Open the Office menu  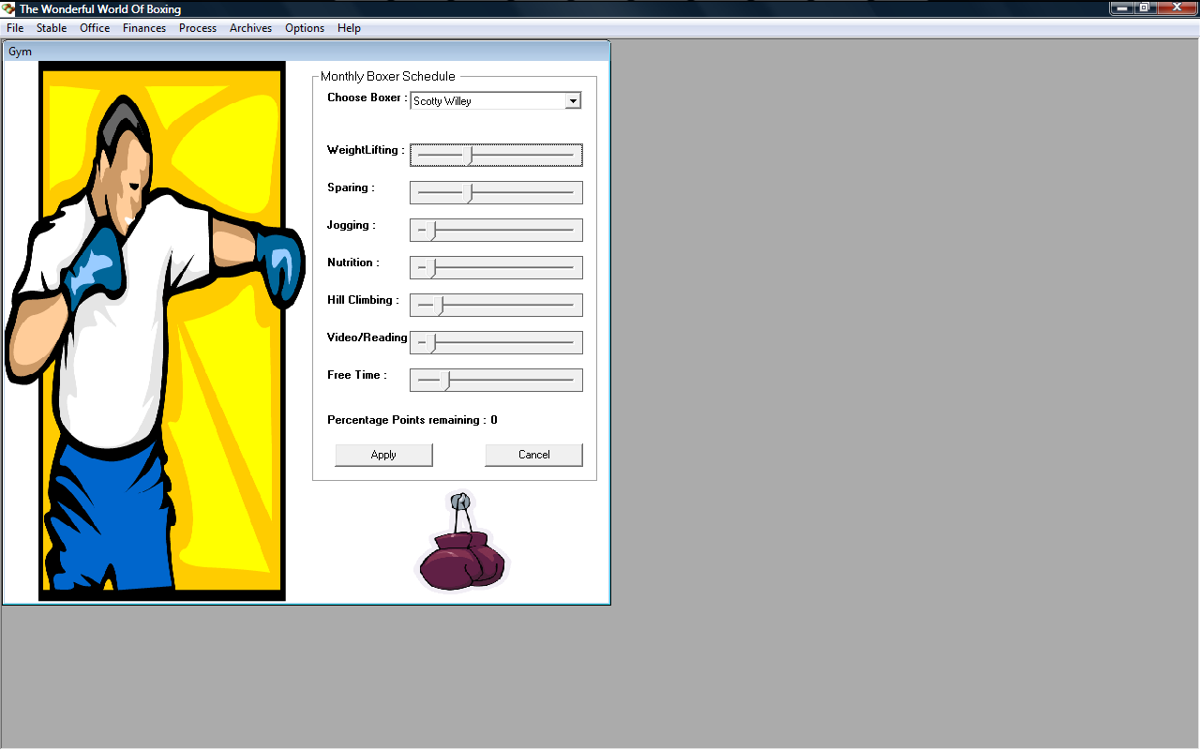pos(95,28)
